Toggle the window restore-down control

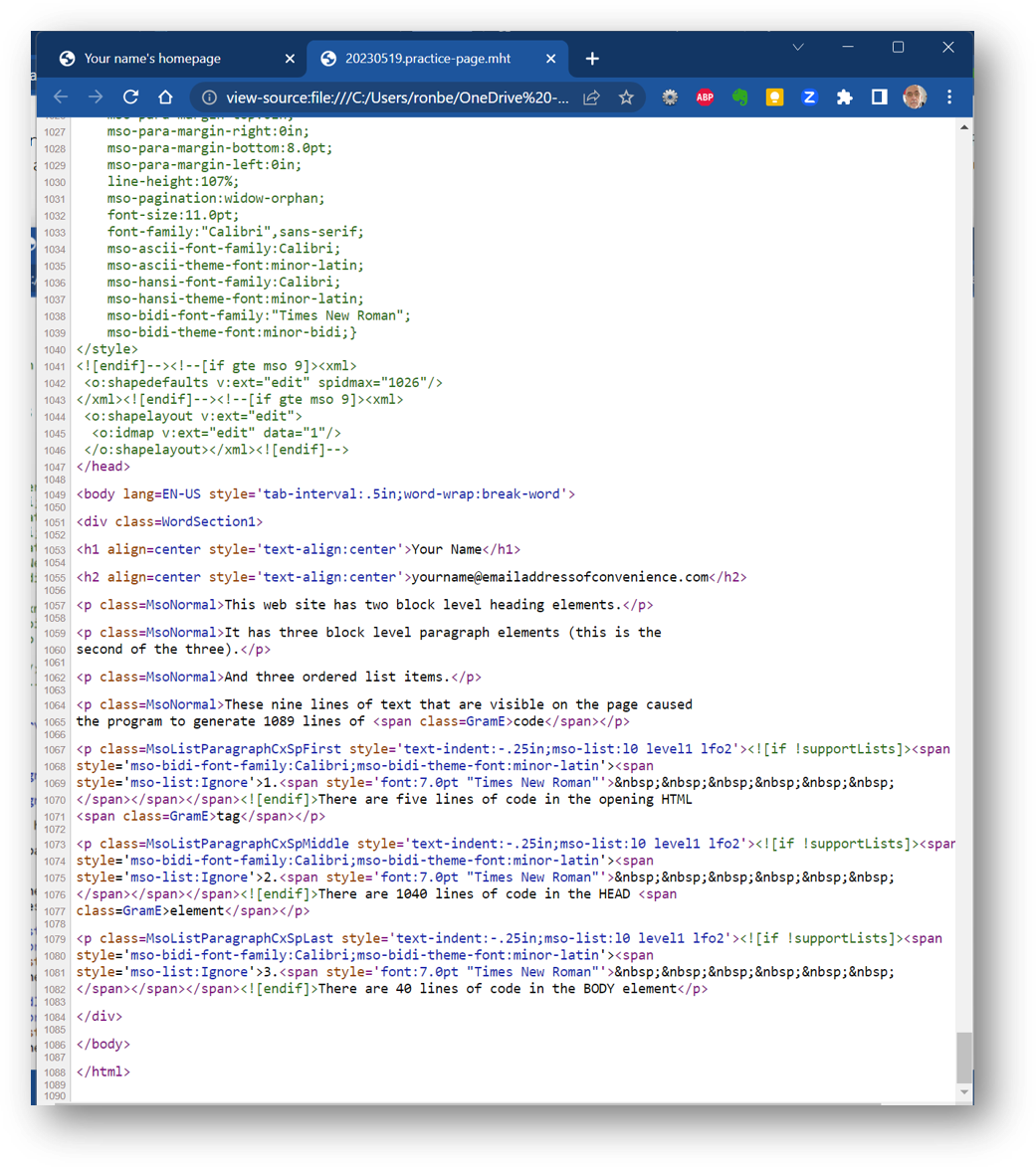898,47
